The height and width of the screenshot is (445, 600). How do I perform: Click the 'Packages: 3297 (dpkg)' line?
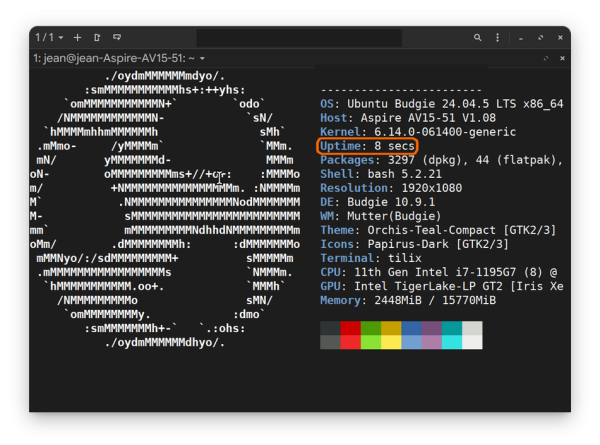[442, 160]
